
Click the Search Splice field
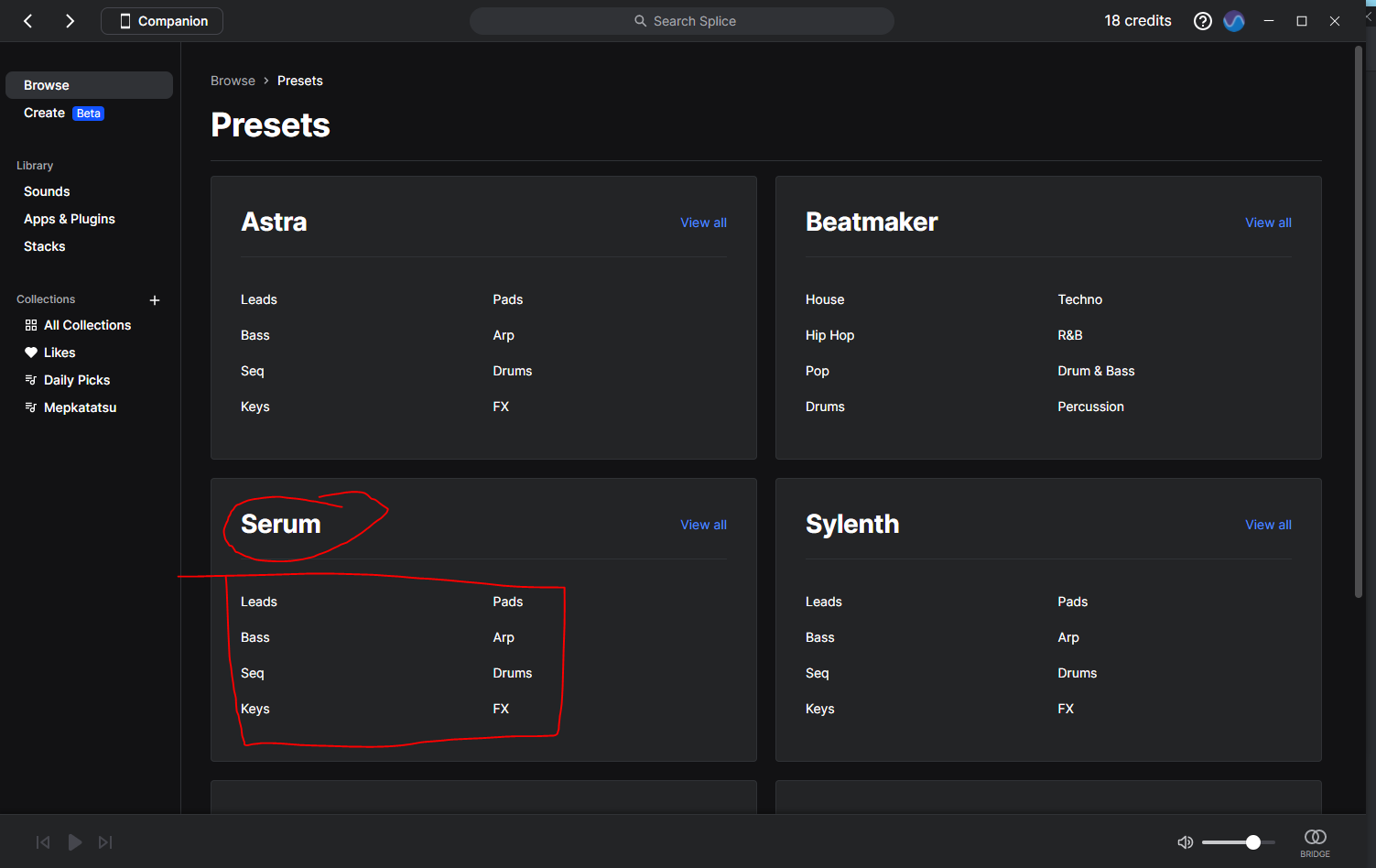682,21
